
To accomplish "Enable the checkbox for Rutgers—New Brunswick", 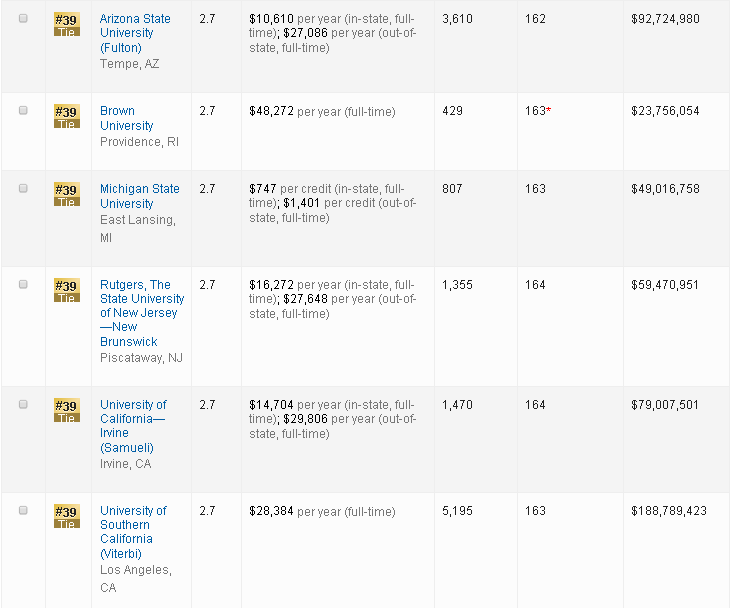I will tap(23, 285).
